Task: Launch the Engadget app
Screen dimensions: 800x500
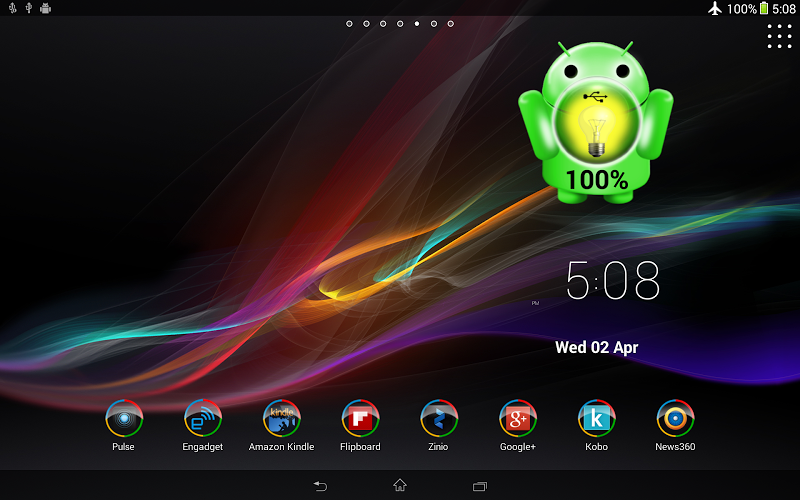Action: pyautogui.click(x=203, y=418)
